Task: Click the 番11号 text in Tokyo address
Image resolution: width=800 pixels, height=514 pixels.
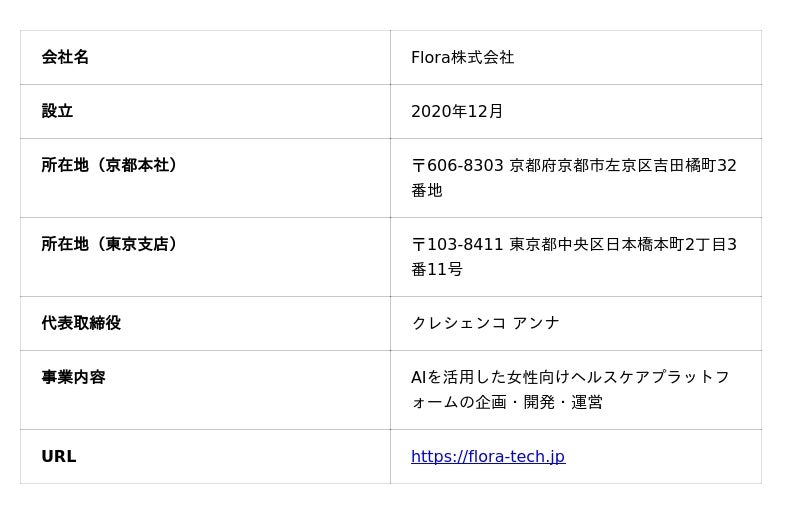Action: 437,270
